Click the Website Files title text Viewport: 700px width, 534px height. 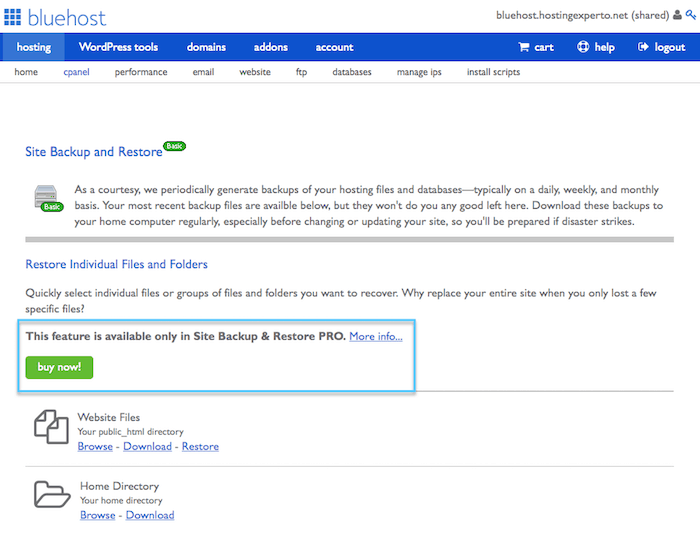[x=108, y=417]
